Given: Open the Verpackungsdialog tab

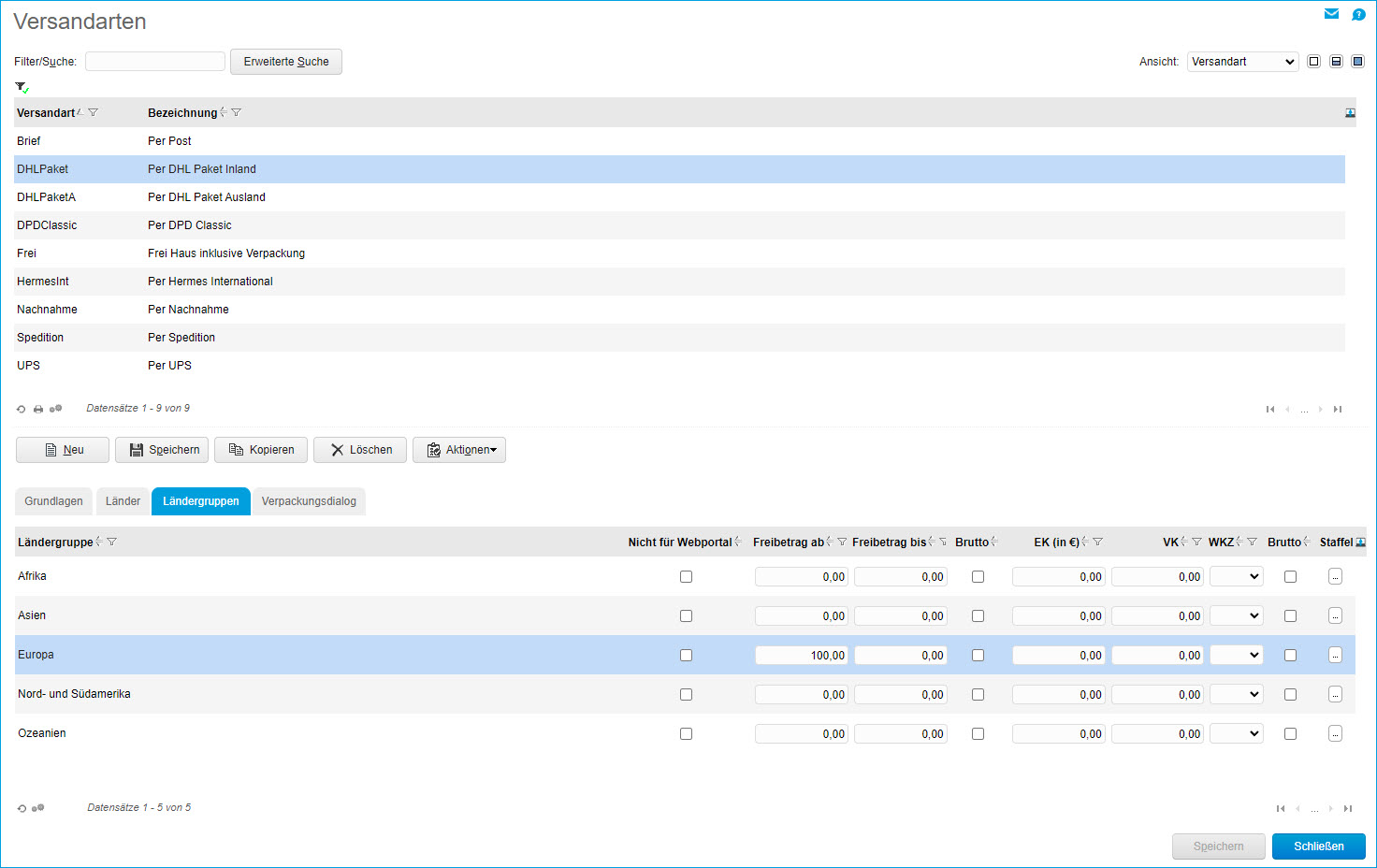Looking at the screenshot, I should click(x=309, y=501).
